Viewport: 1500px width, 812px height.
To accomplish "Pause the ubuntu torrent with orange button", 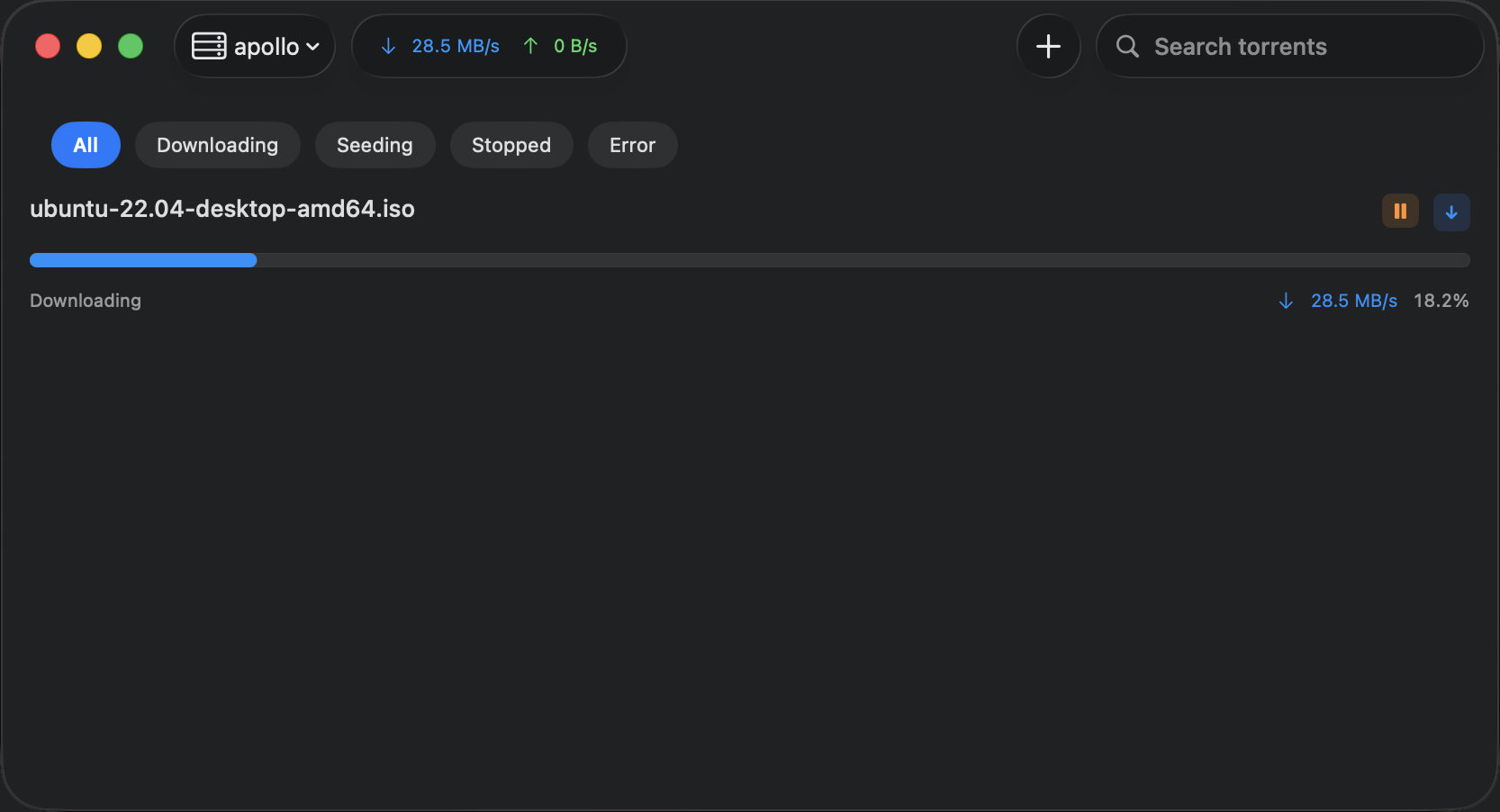I will point(1400,212).
